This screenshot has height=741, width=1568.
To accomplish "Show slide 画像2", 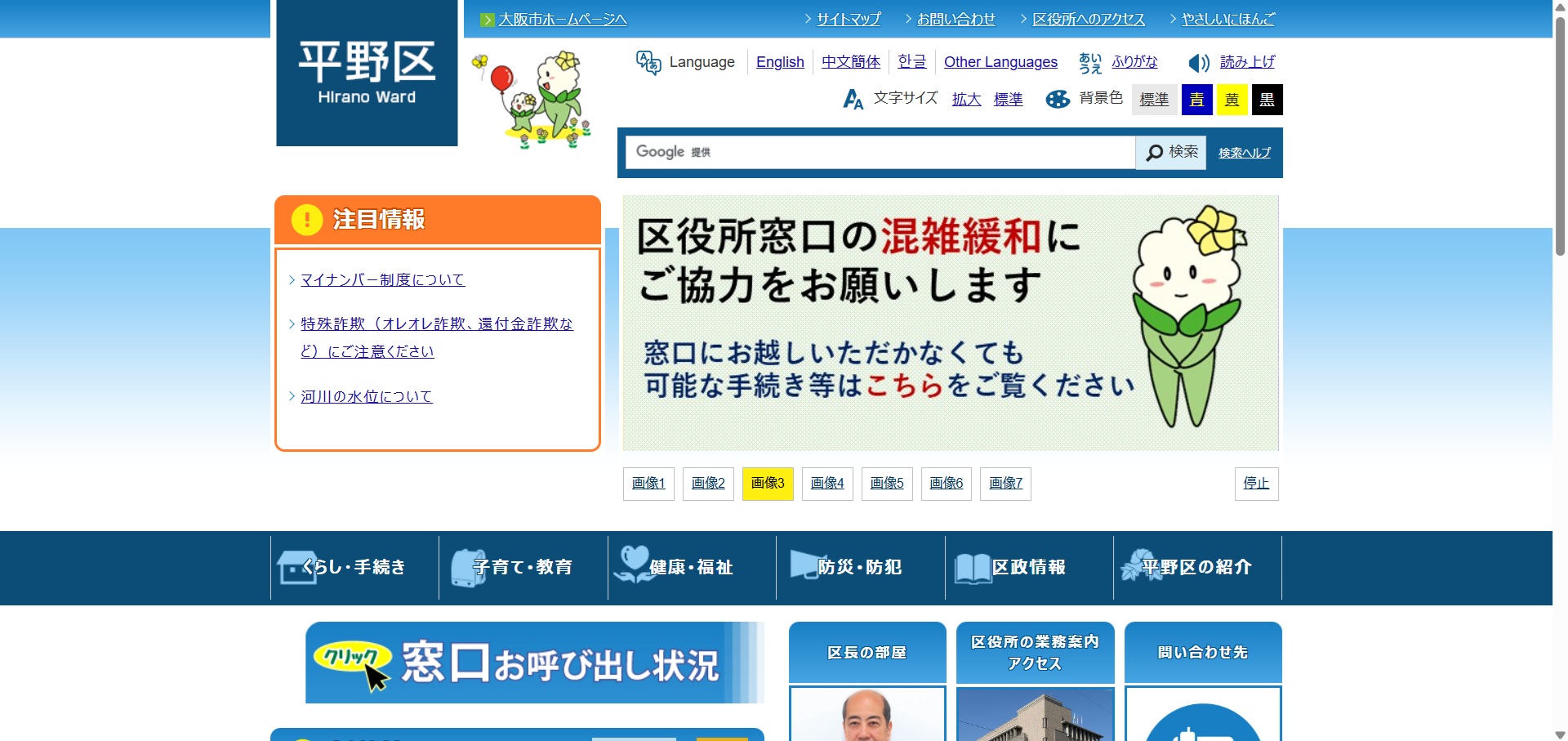I will click(x=708, y=484).
